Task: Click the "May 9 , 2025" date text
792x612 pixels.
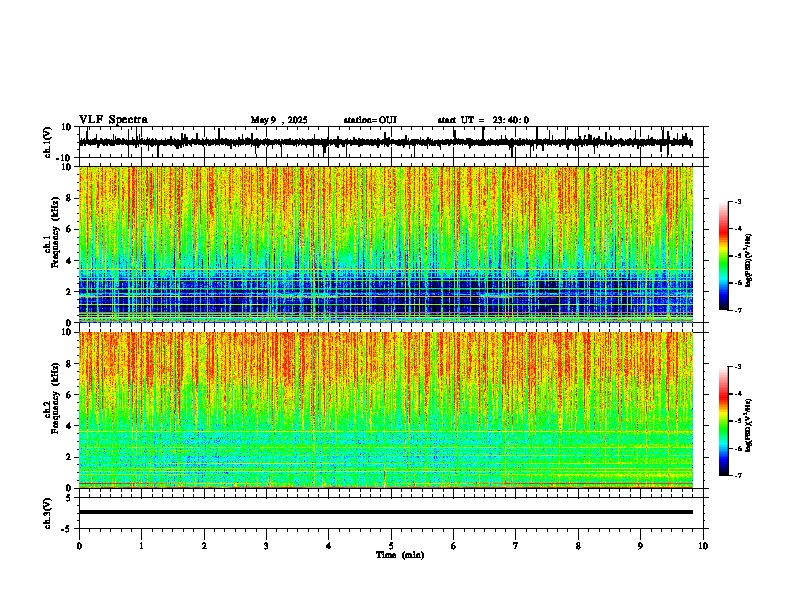Action: pyautogui.click(x=279, y=120)
